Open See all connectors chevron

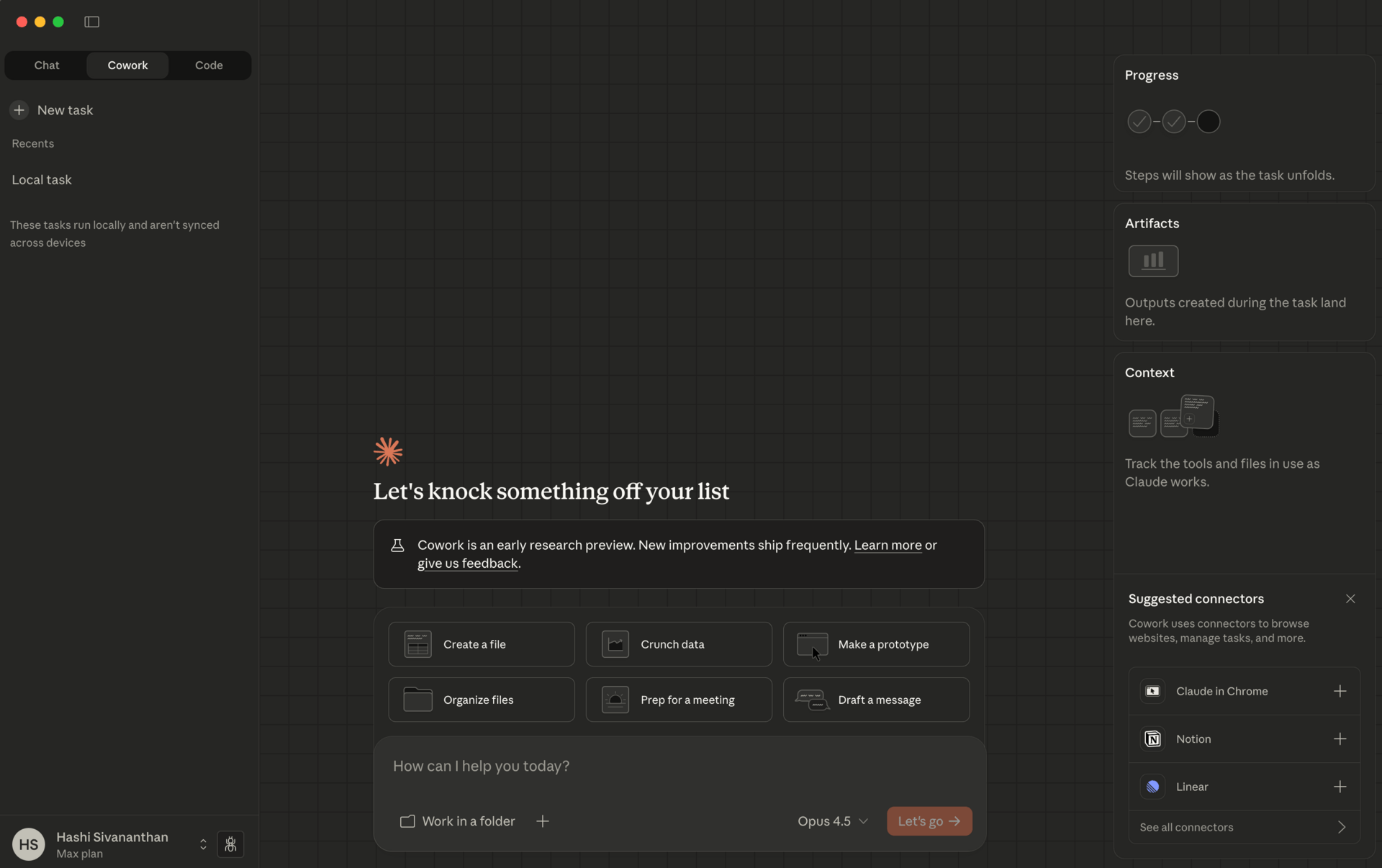pos(1342,828)
